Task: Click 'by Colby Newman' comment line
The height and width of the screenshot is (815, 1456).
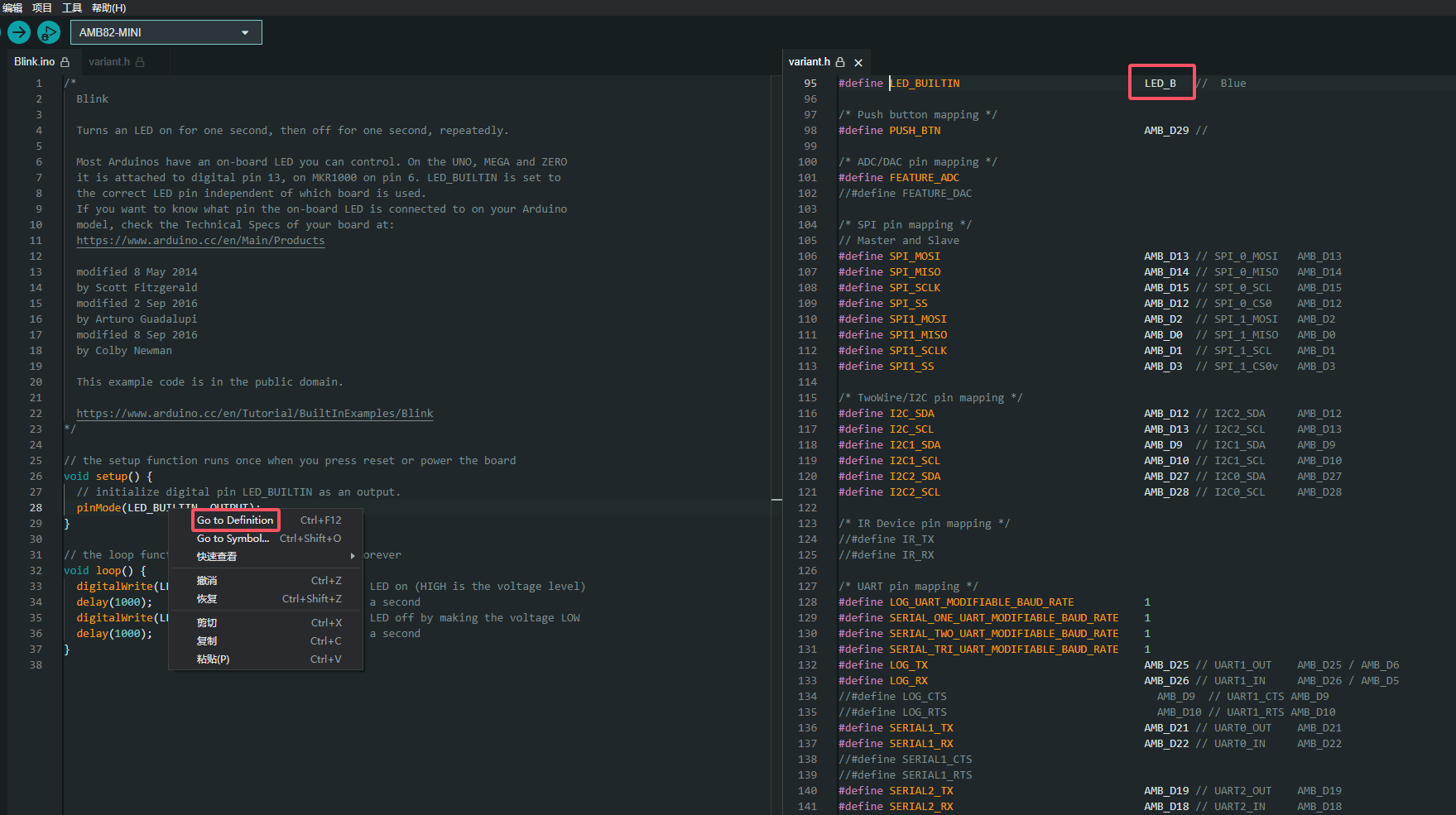Action: coord(124,351)
